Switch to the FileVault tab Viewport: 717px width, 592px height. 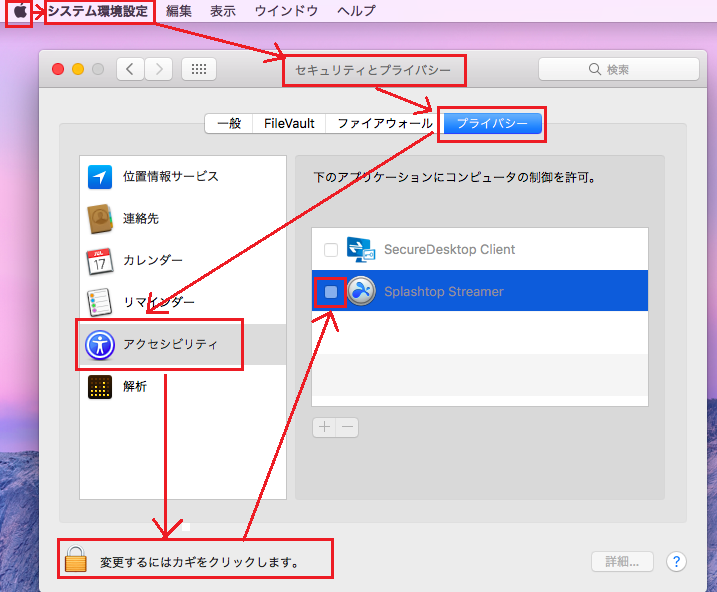click(x=289, y=123)
